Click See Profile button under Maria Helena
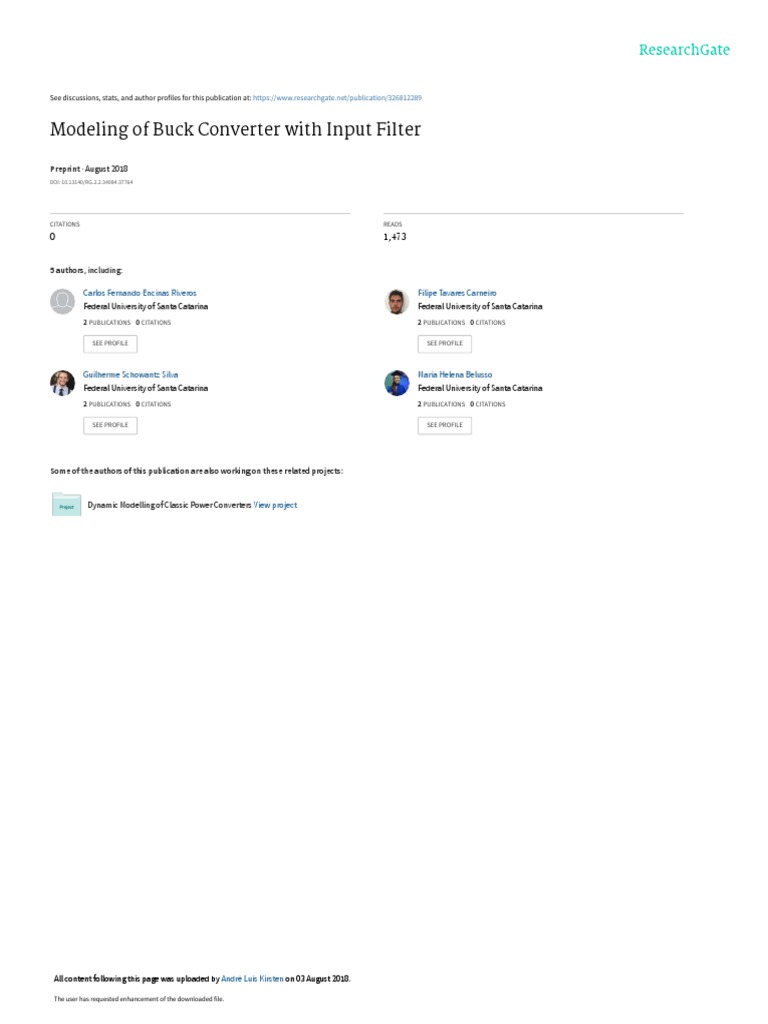Screen dimensions: 768x1024 (445, 425)
